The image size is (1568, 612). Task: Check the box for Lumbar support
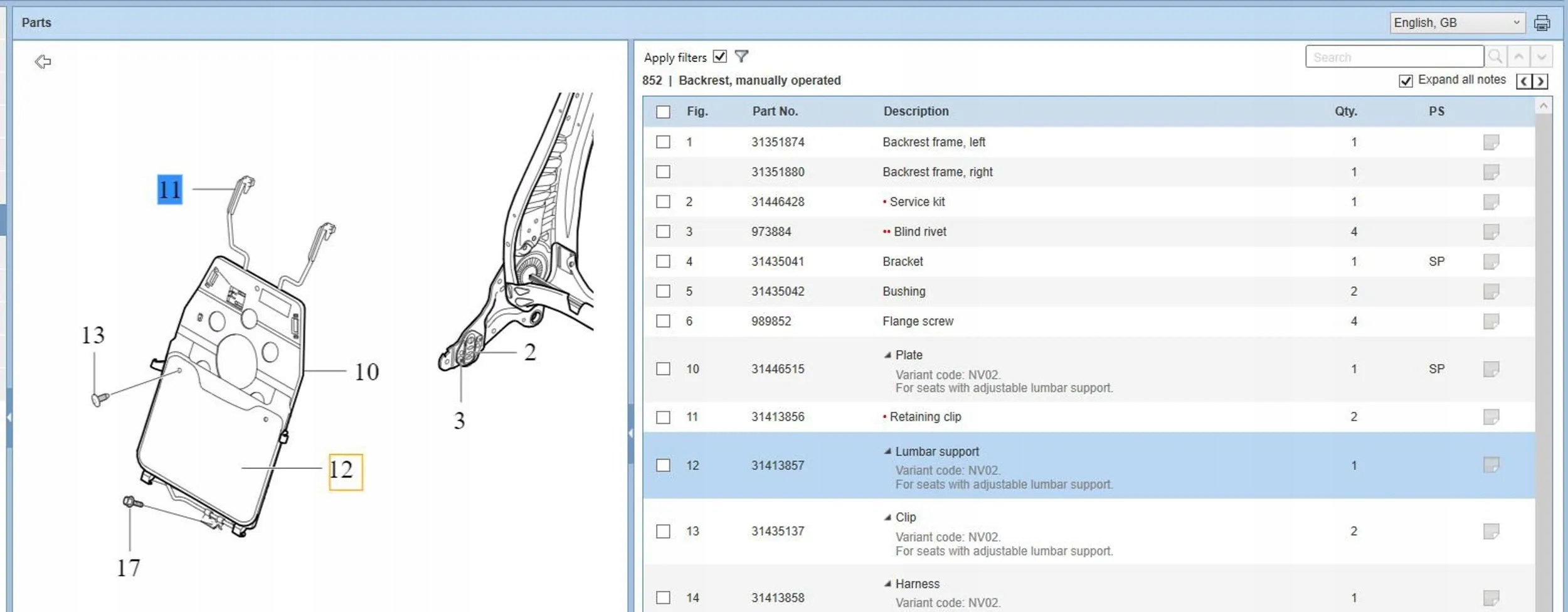(663, 465)
